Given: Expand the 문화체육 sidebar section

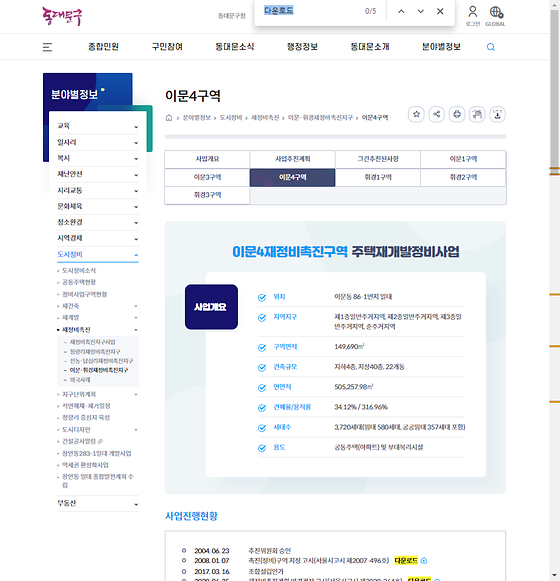Looking at the screenshot, I should point(98,206).
